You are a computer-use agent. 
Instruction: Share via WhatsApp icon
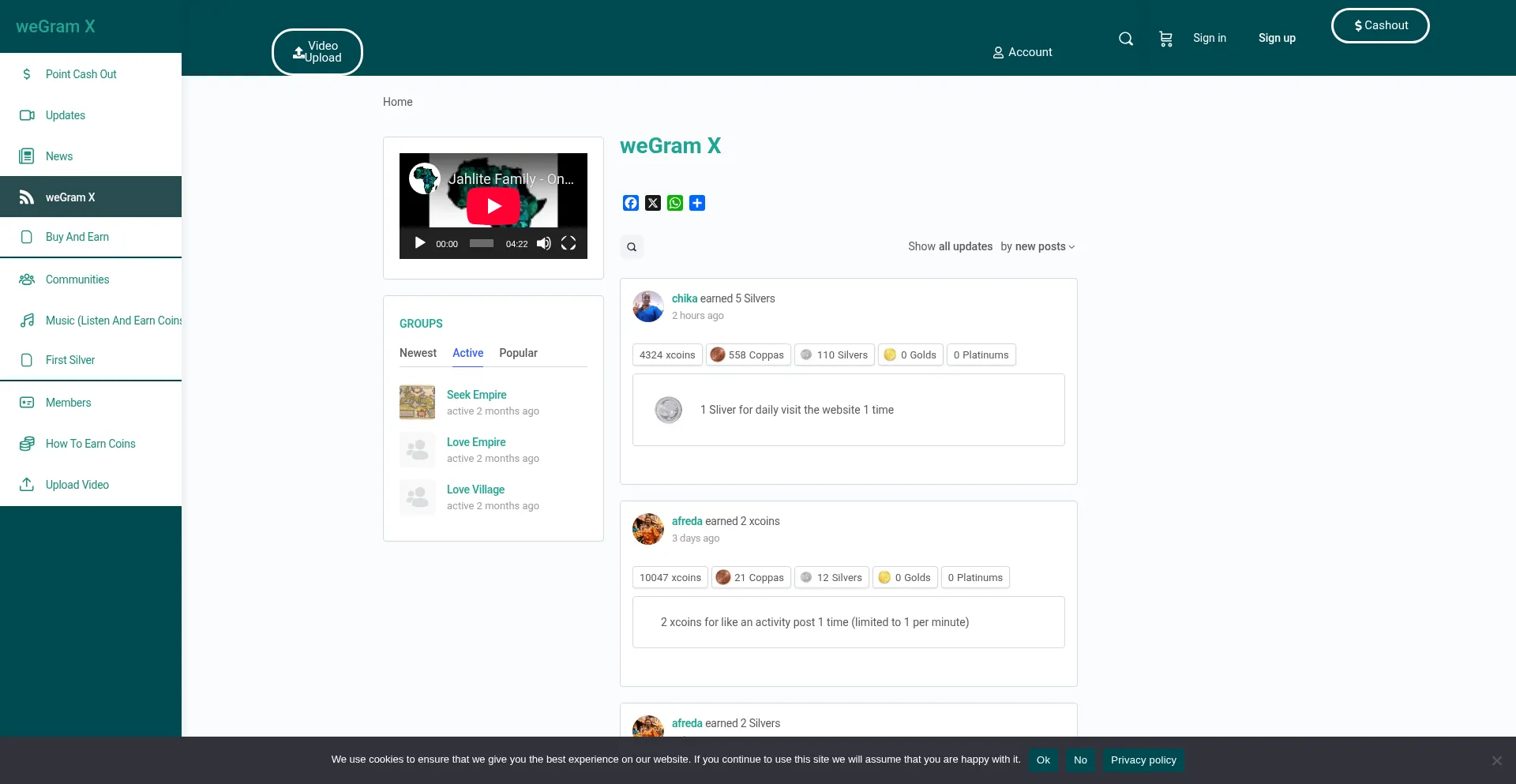point(675,203)
